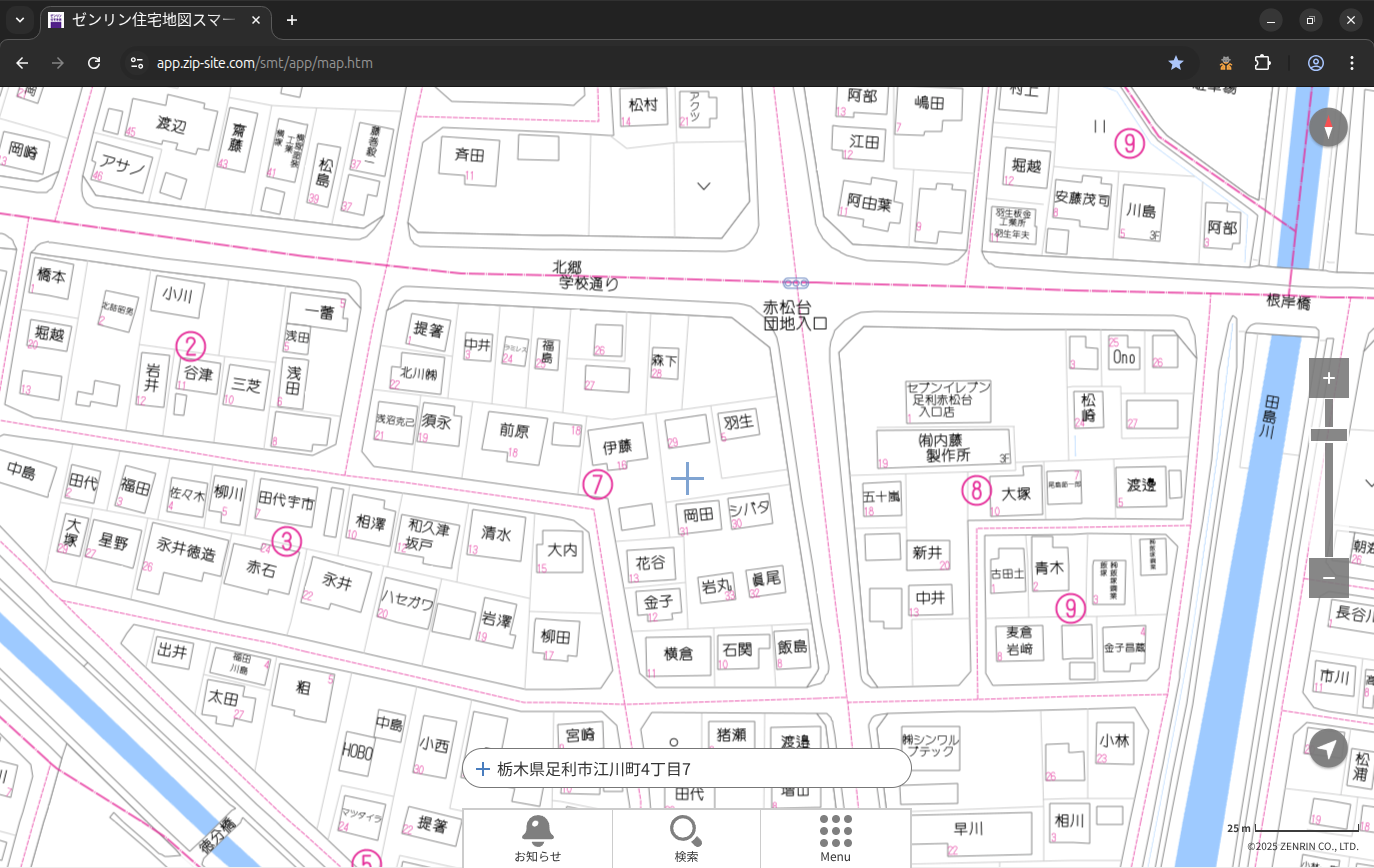The height and width of the screenshot is (868, 1374).
Task: Select the ゼンリン住宅地図 browser tab
Action: [x=155, y=20]
